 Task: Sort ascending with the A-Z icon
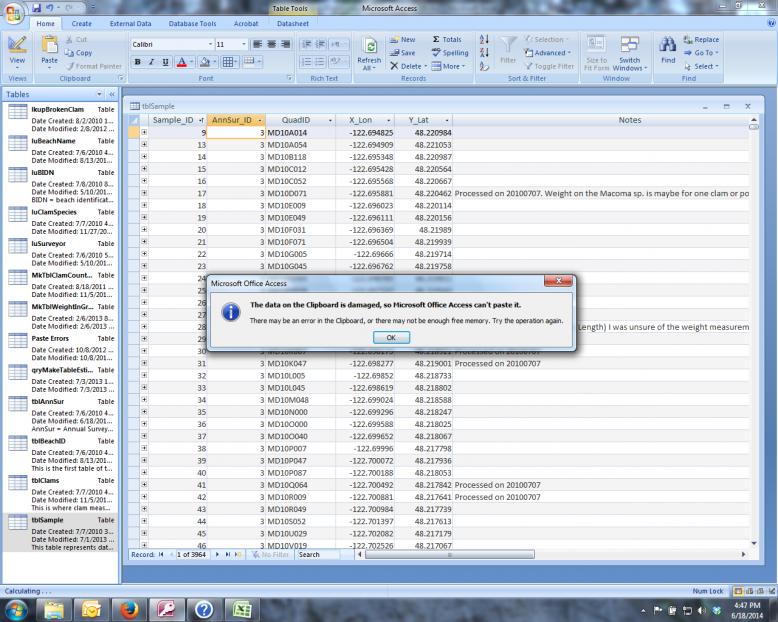pos(484,39)
